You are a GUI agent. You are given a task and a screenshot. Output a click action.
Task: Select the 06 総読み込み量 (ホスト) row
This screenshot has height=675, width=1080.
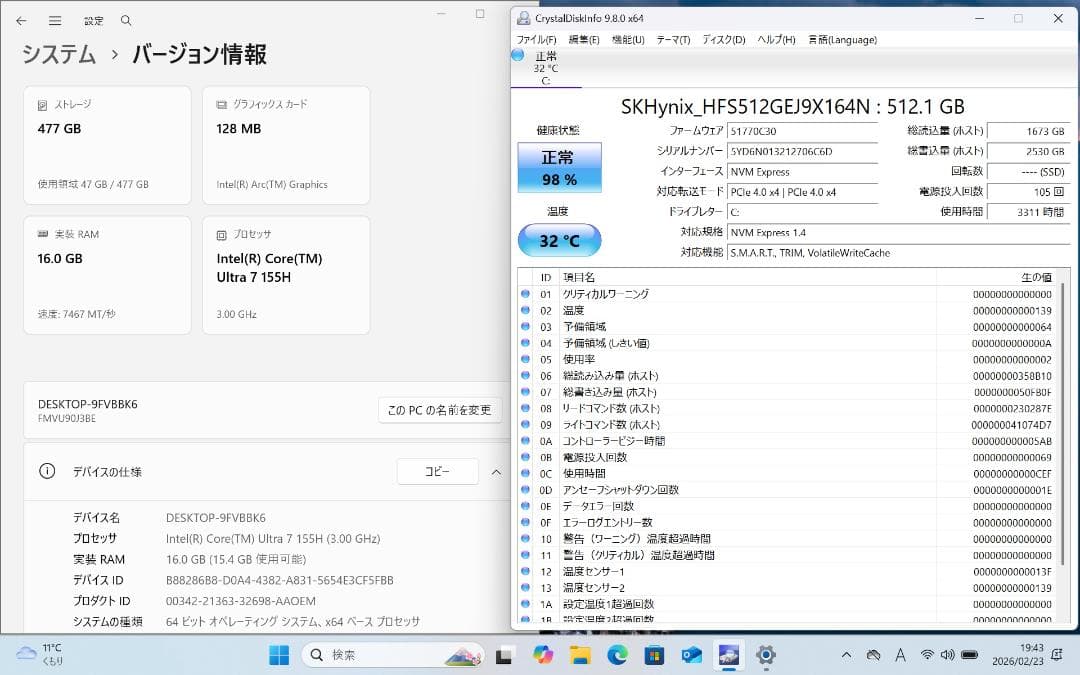787,376
